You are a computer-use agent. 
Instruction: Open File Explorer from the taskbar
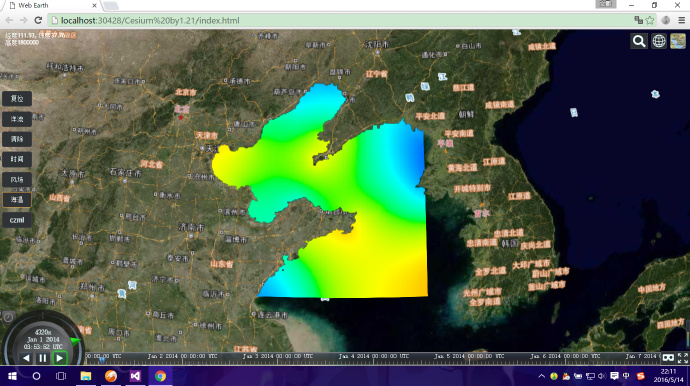[x=85, y=376]
